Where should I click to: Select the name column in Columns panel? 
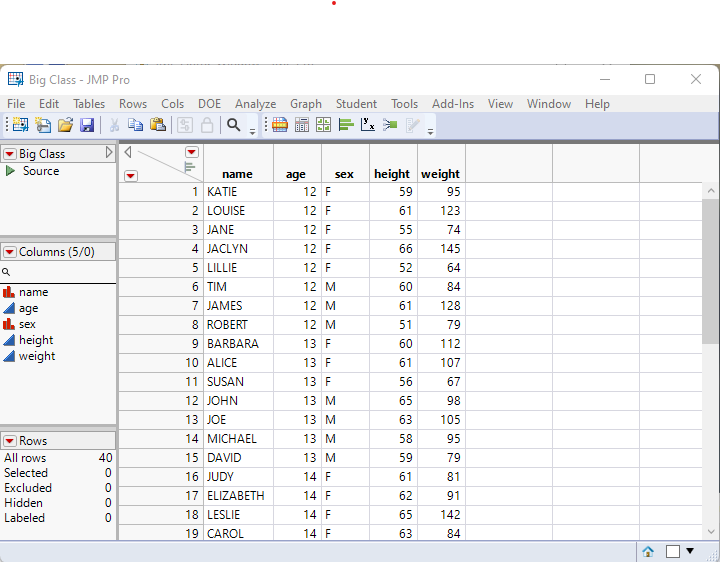34,292
